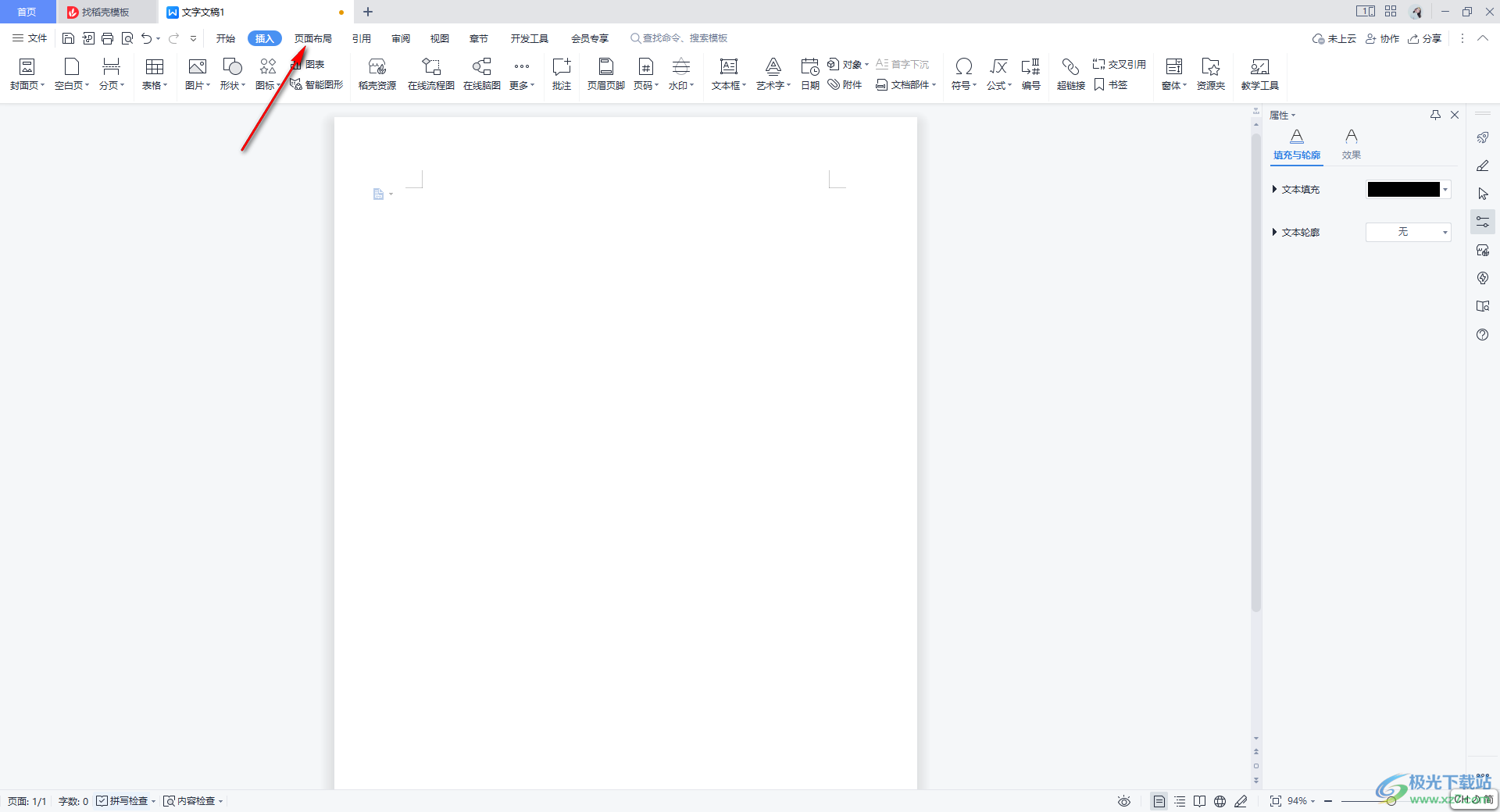This screenshot has width=1500, height=812.
Task: Click the print icon in quick toolbar
Action: [x=108, y=38]
